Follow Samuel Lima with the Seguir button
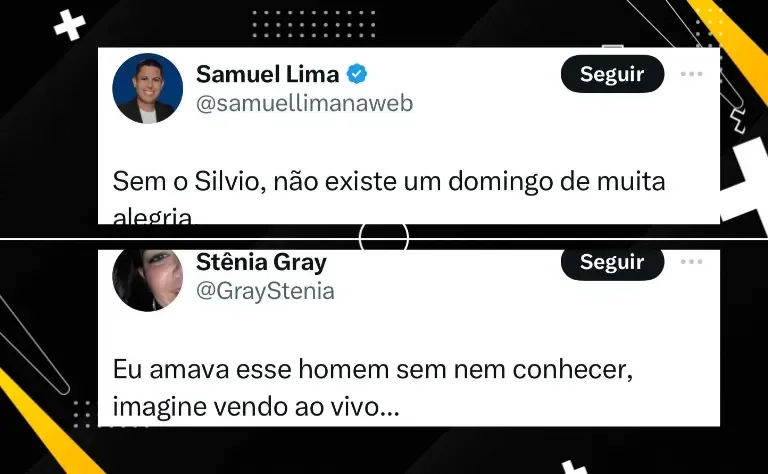768x474 pixels. [x=612, y=74]
